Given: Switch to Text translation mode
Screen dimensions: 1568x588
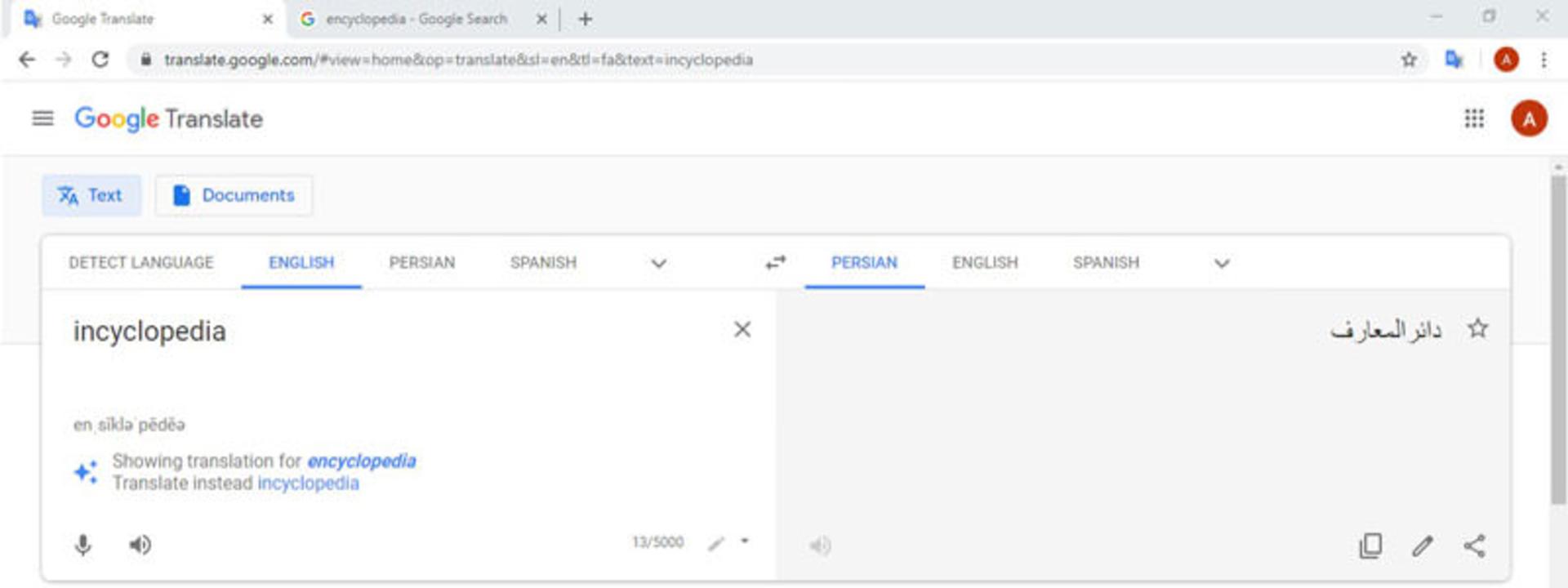Looking at the screenshot, I should [91, 195].
